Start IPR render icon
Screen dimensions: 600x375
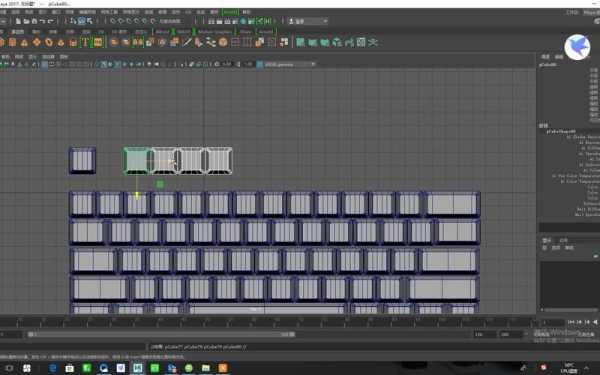click(x=227, y=21)
